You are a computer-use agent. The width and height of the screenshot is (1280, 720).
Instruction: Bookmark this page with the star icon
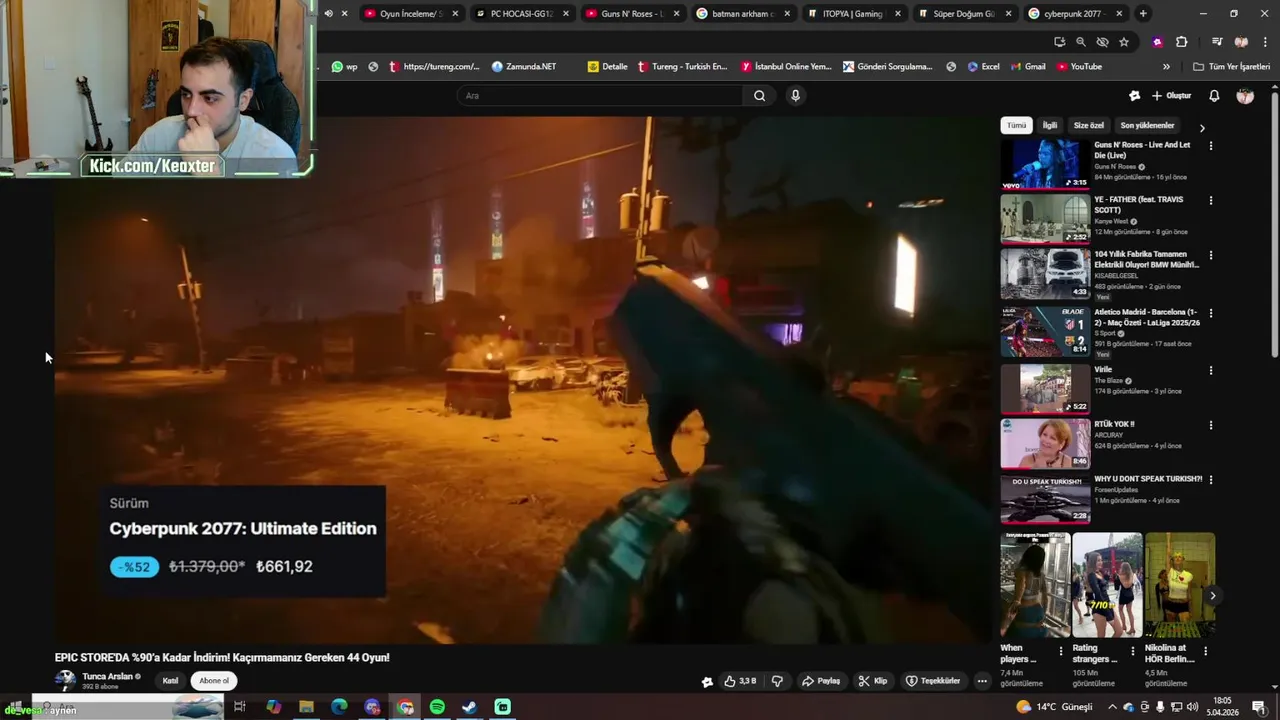tap(1124, 42)
